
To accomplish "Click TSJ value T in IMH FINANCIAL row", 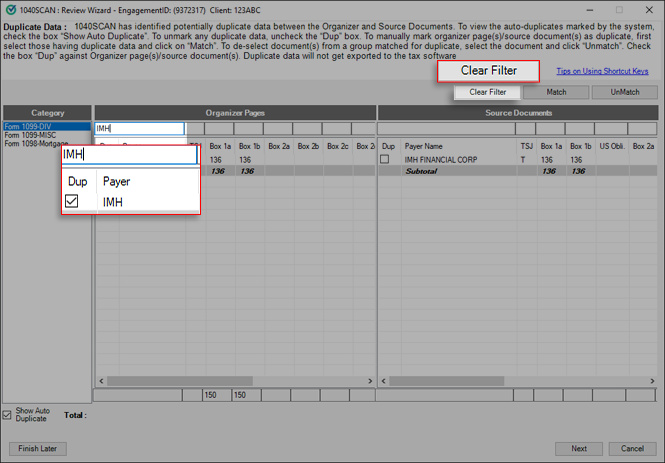I will coord(522,160).
